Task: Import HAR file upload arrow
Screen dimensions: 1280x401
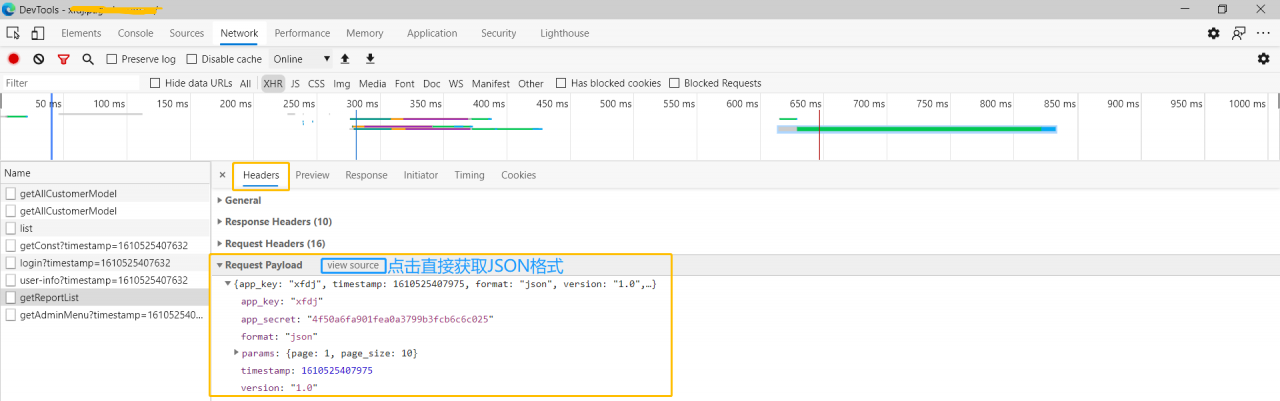Action: [x=345, y=59]
